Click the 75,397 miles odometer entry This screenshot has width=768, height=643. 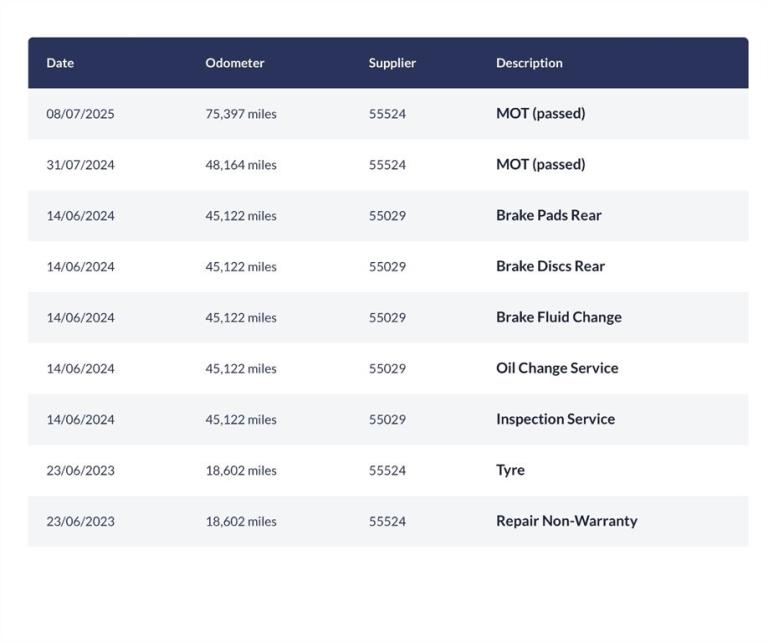pyautogui.click(x=241, y=114)
